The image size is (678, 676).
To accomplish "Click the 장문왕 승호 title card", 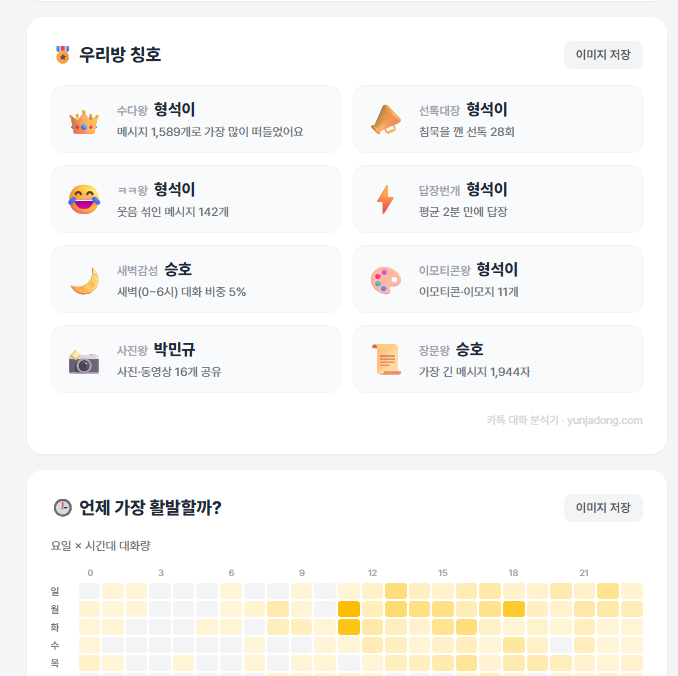I will pyautogui.click(x=498, y=359).
